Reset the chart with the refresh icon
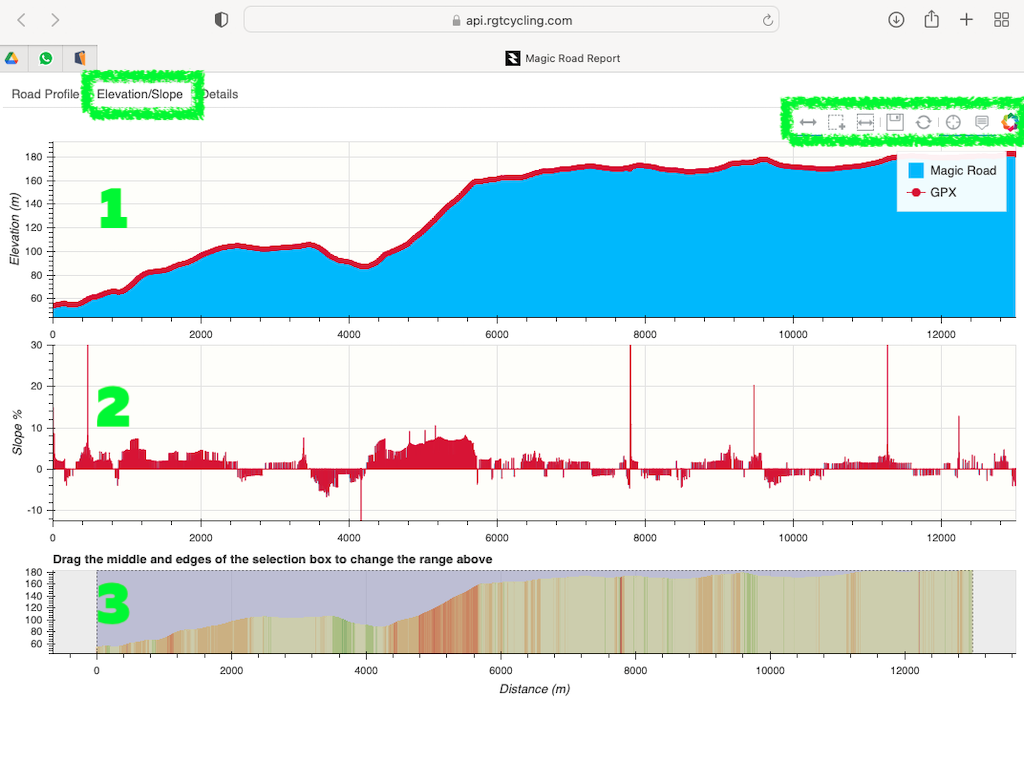Screen dimensions: 1024x782 click(x=924, y=122)
